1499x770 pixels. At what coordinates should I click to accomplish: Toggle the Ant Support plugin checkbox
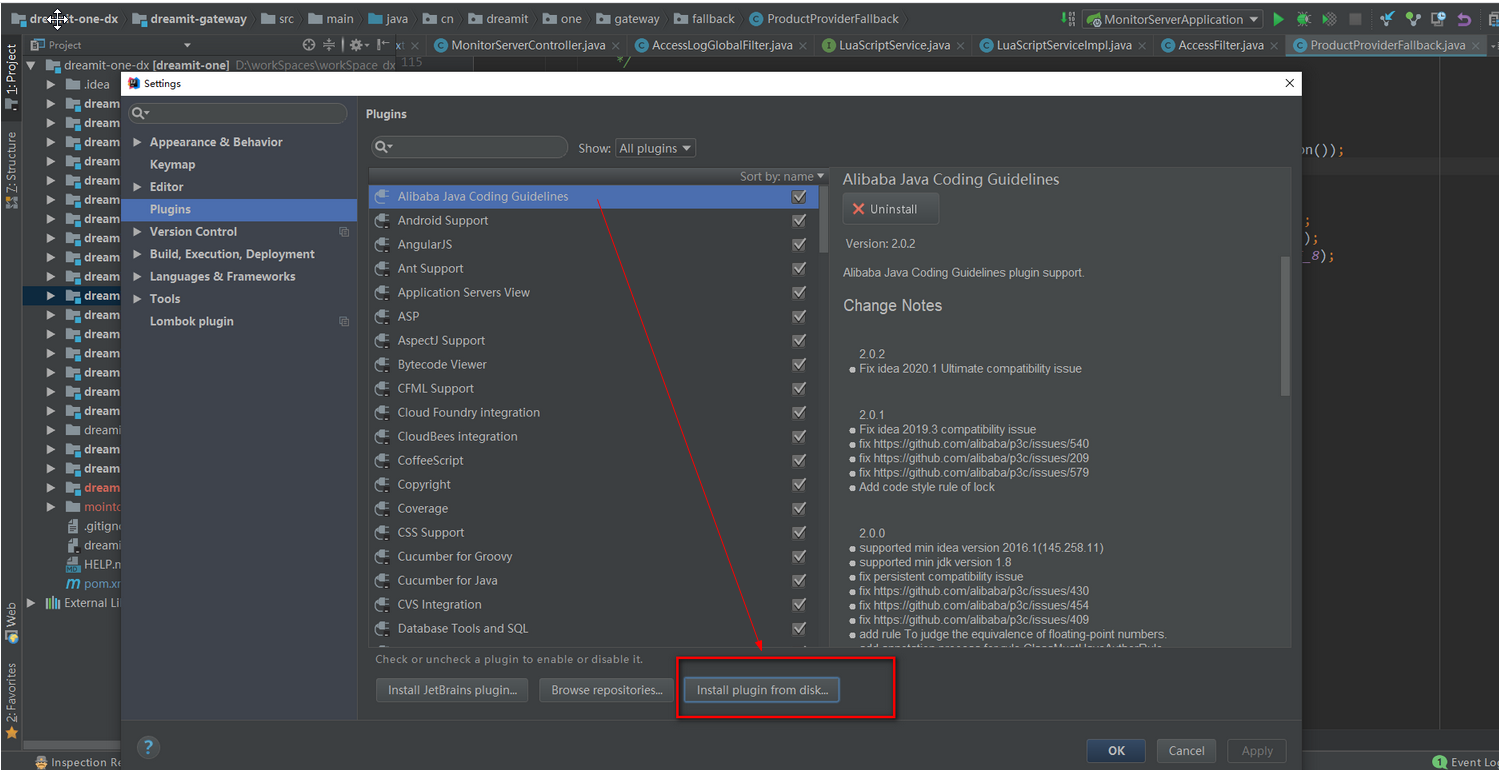tap(798, 269)
